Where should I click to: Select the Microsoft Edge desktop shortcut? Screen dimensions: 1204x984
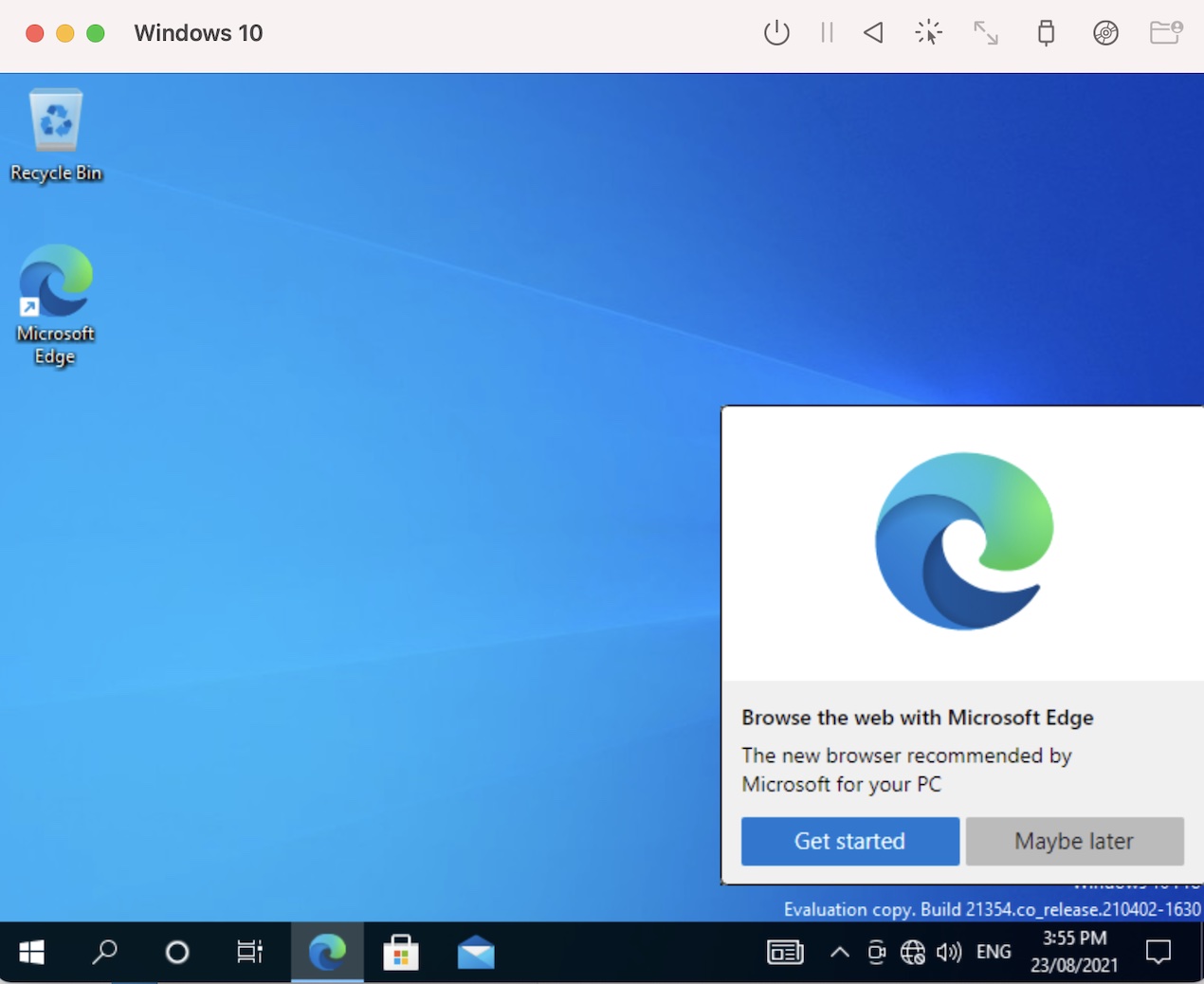(56, 305)
